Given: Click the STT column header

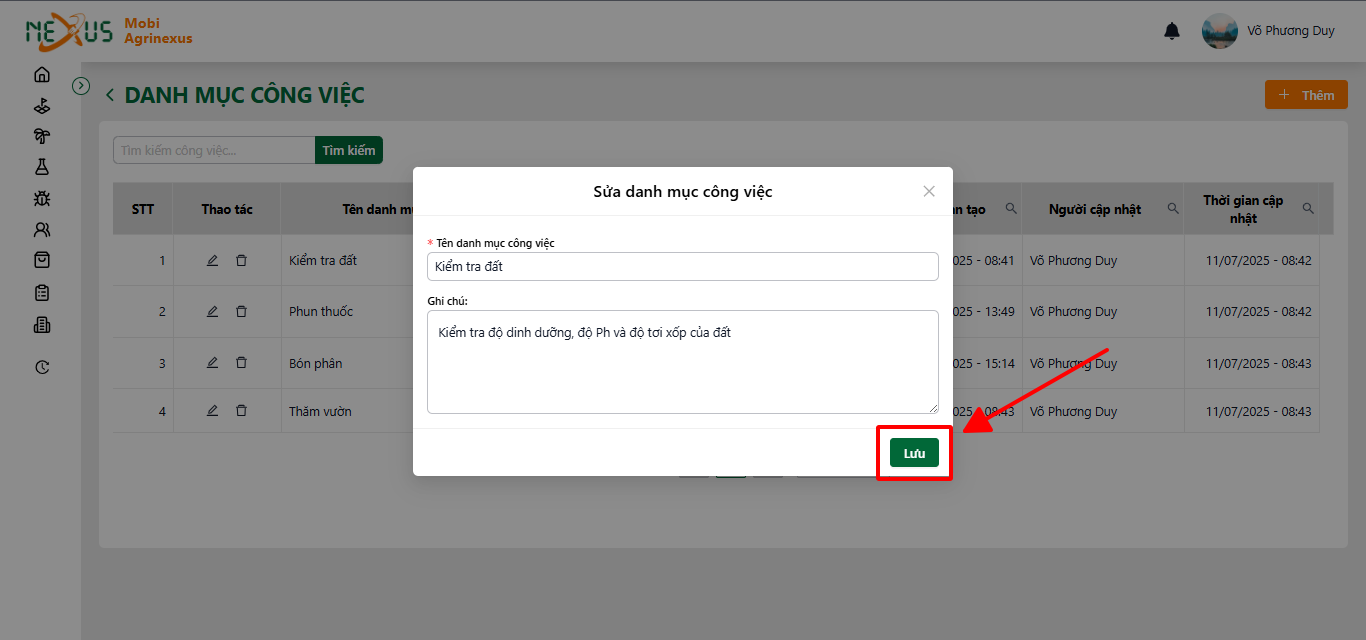Looking at the screenshot, I should [143, 209].
